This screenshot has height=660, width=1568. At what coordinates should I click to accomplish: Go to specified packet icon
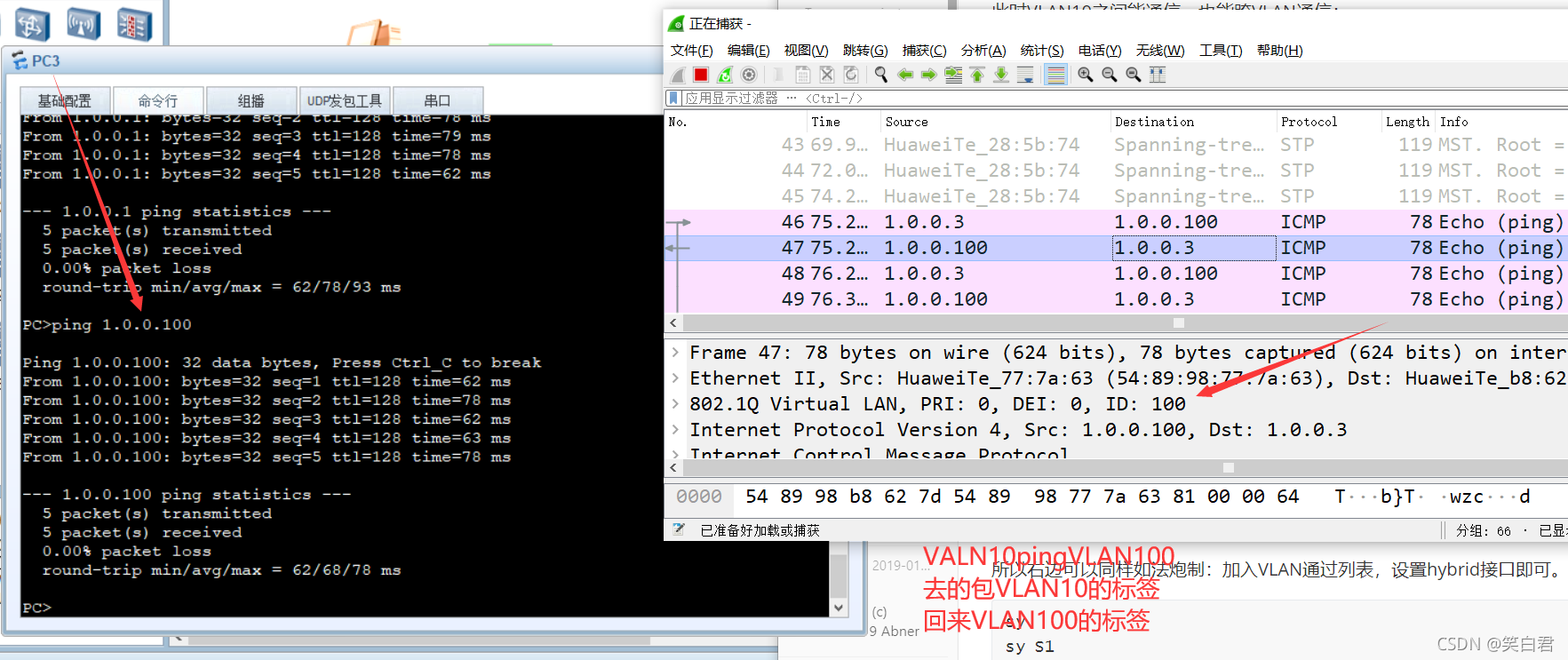(953, 75)
